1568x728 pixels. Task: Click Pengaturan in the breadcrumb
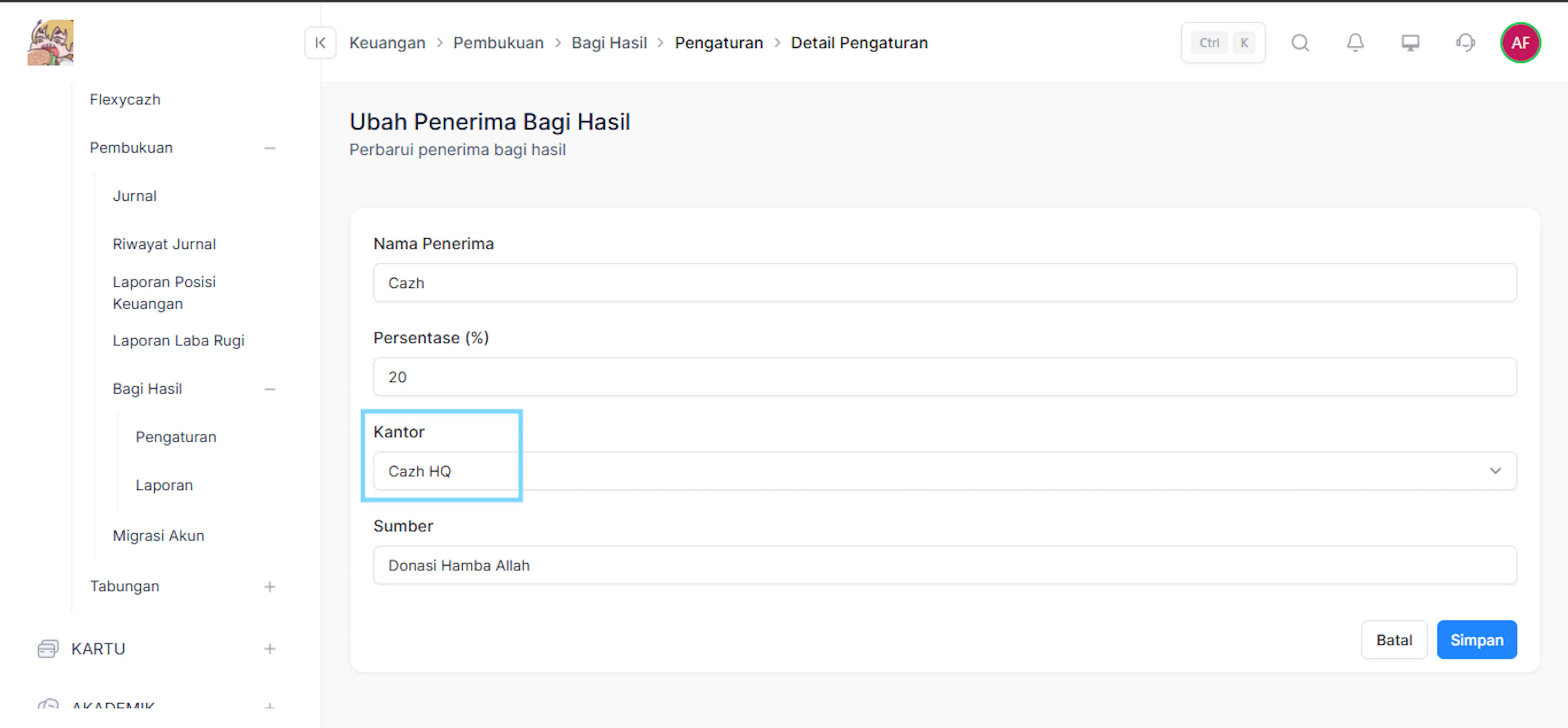tap(719, 42)
